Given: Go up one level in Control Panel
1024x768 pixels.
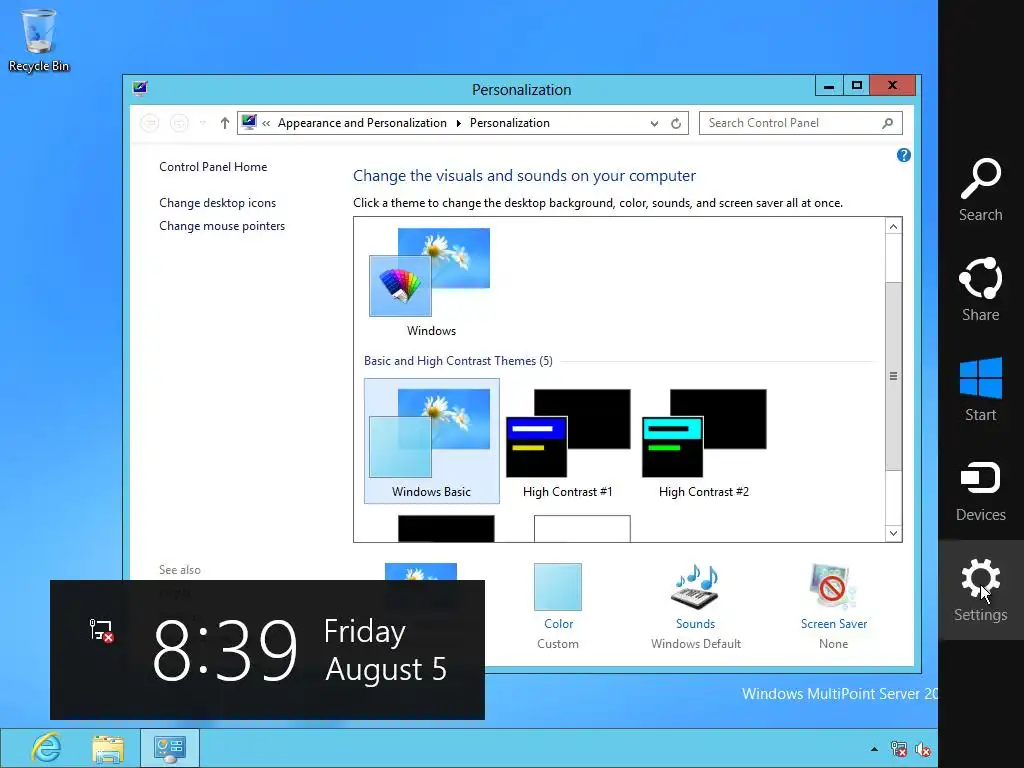Looking at the screenshot, I should pos(225,123).
